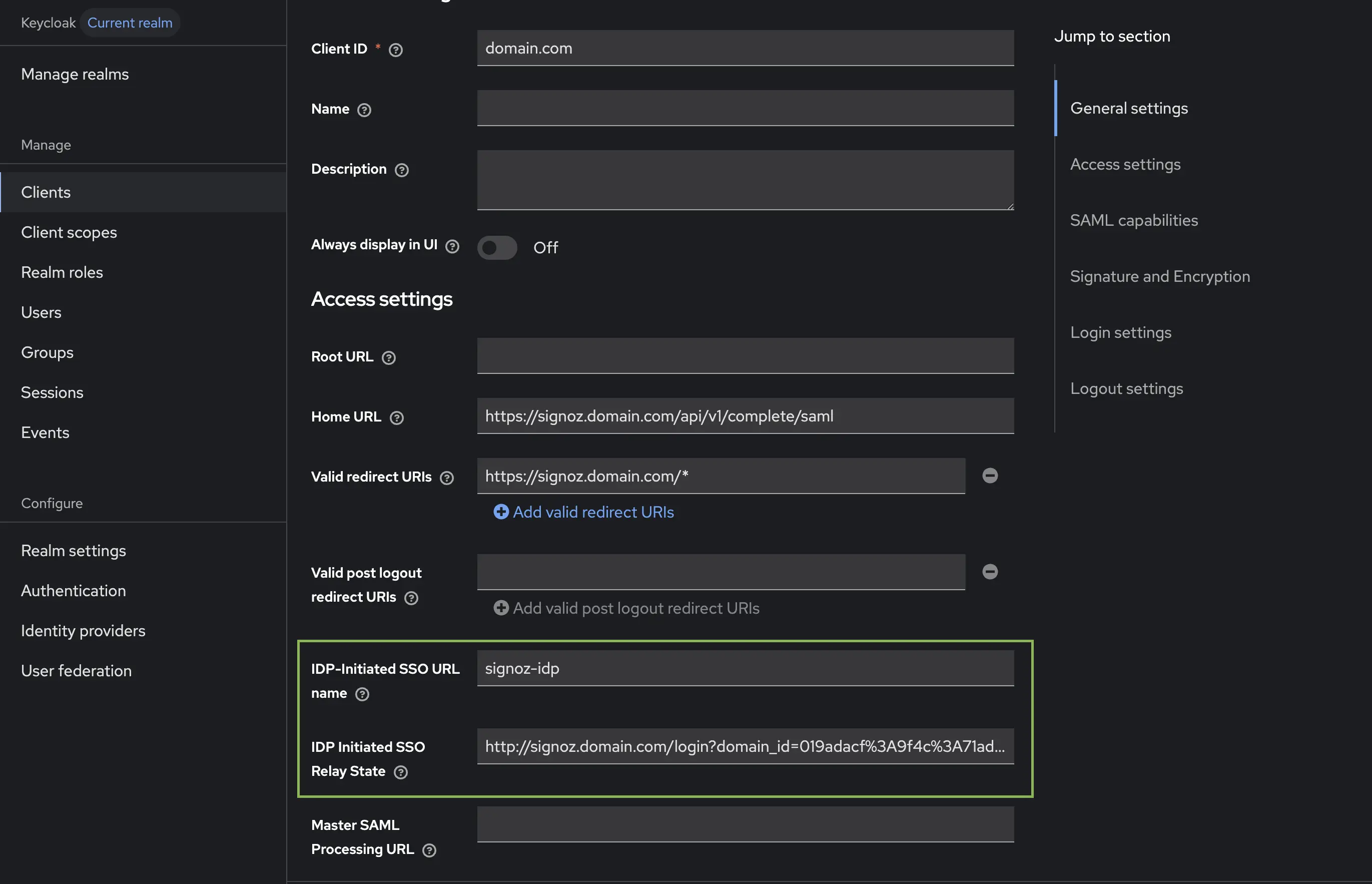Image resolution: width=1372 pixels, height=884 pixels.
Task: Open Groups in sidebar
Action: [144, 352]
